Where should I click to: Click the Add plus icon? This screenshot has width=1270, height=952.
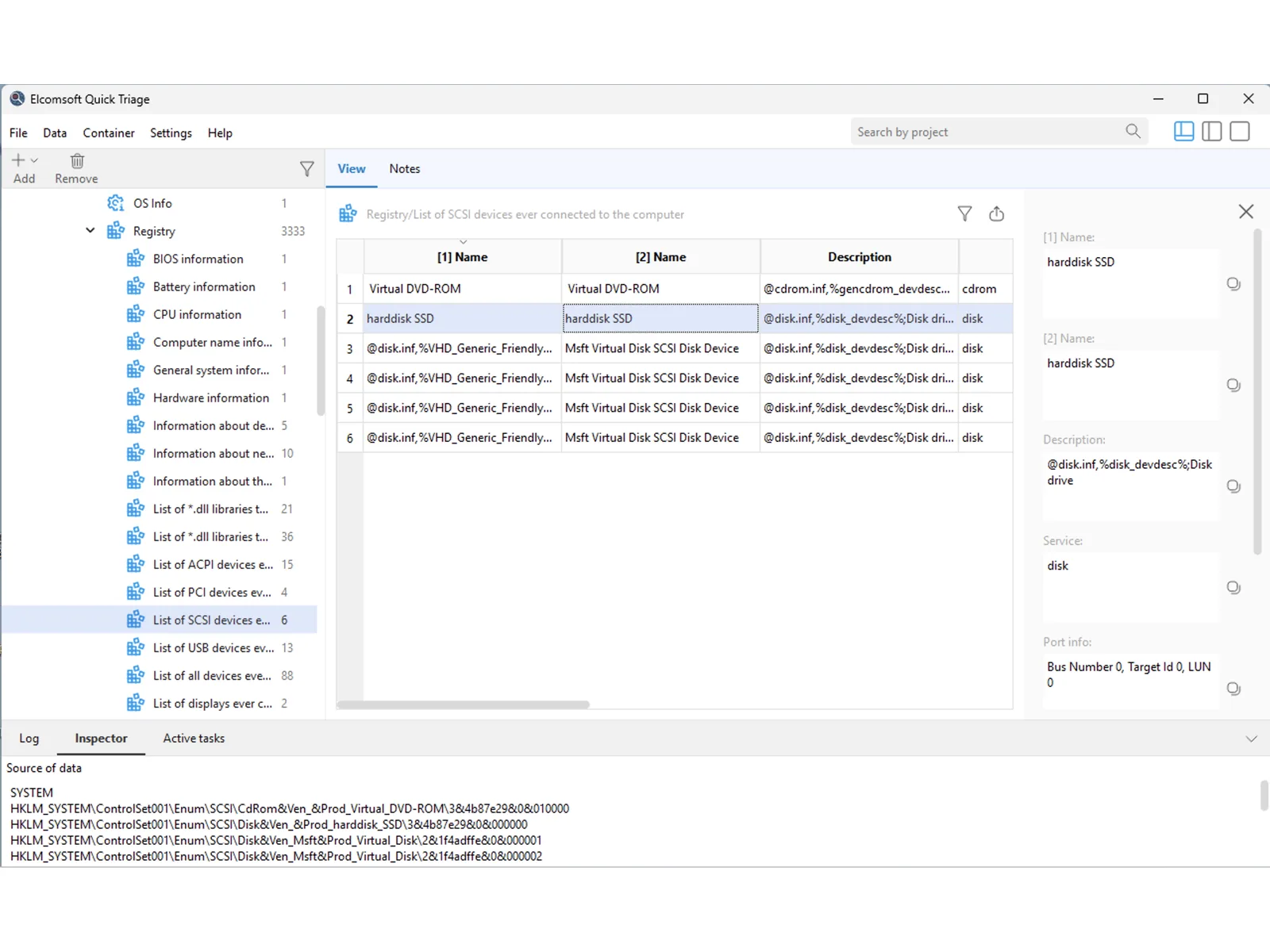(x=18, y=160)
